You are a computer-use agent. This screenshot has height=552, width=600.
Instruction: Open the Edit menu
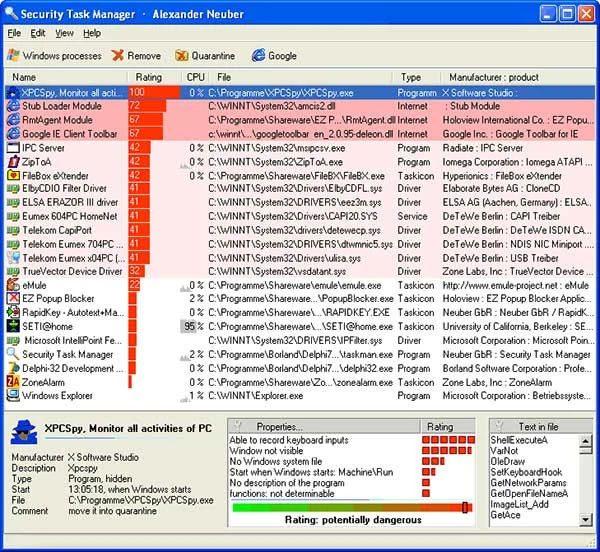(38, 33)
